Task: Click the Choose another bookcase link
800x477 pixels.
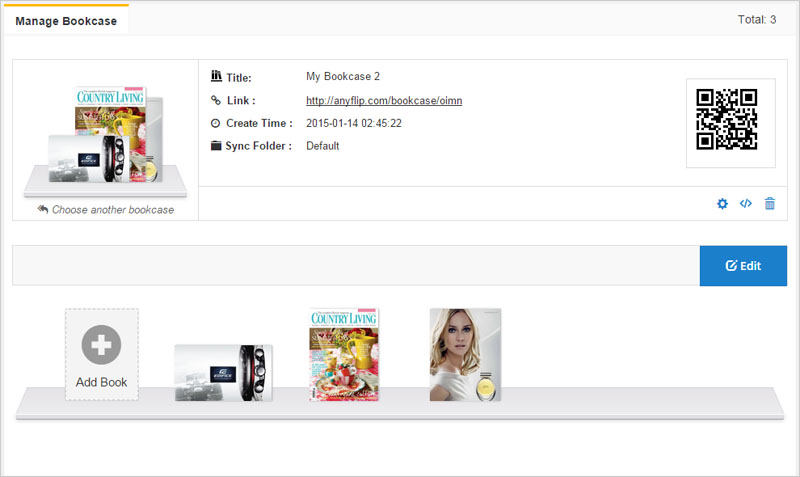Action: 113,210
